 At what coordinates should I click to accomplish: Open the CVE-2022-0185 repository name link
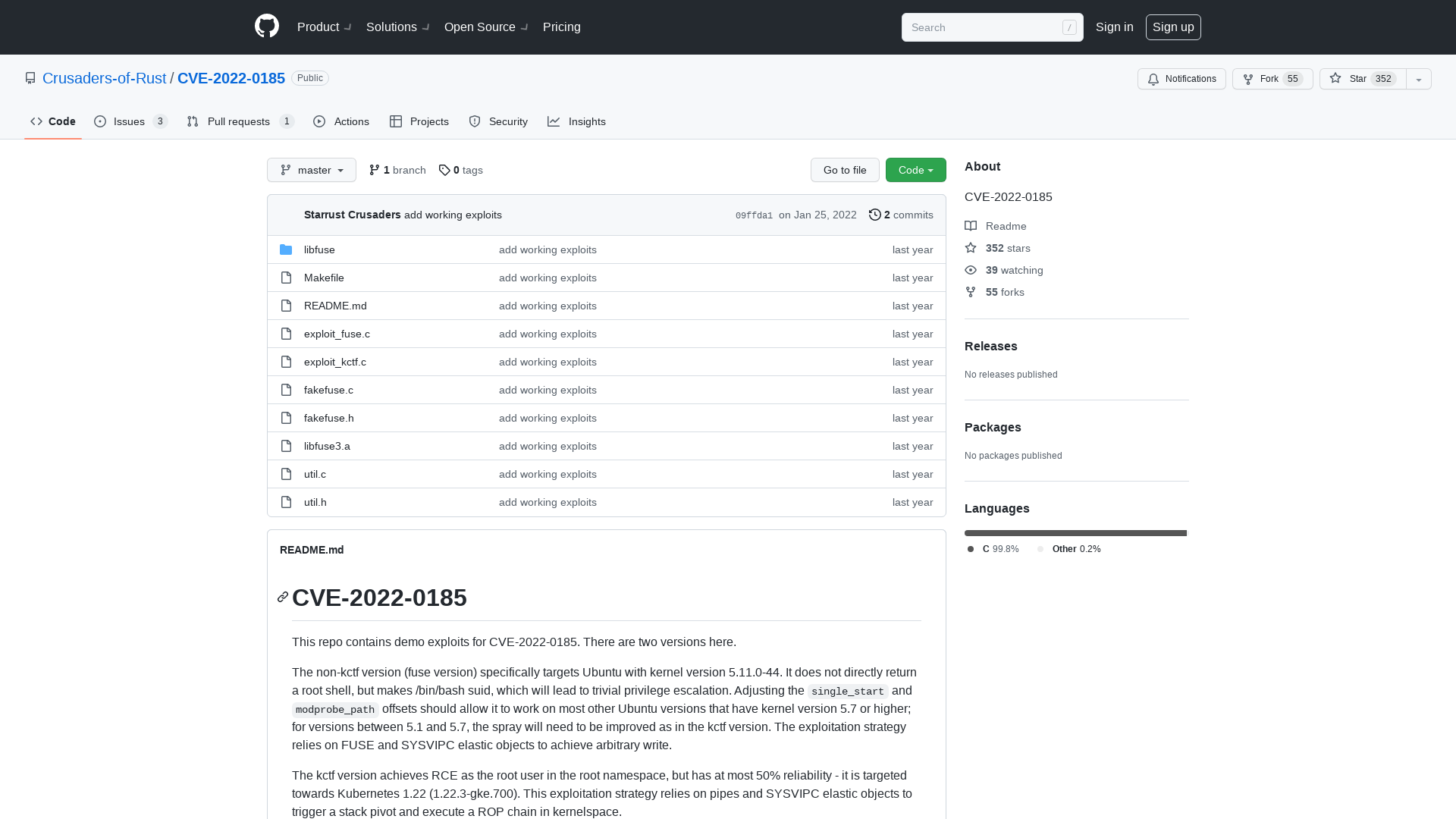tap(231, 78)
